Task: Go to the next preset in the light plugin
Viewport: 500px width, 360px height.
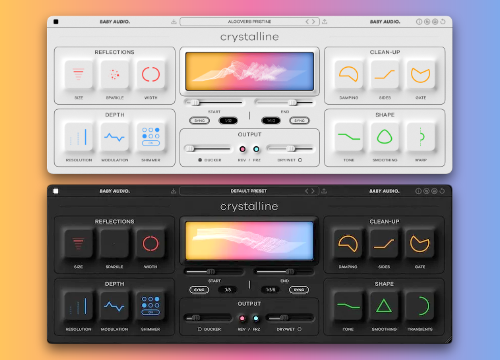Action: pyautogui.click(x=313, y=22)
